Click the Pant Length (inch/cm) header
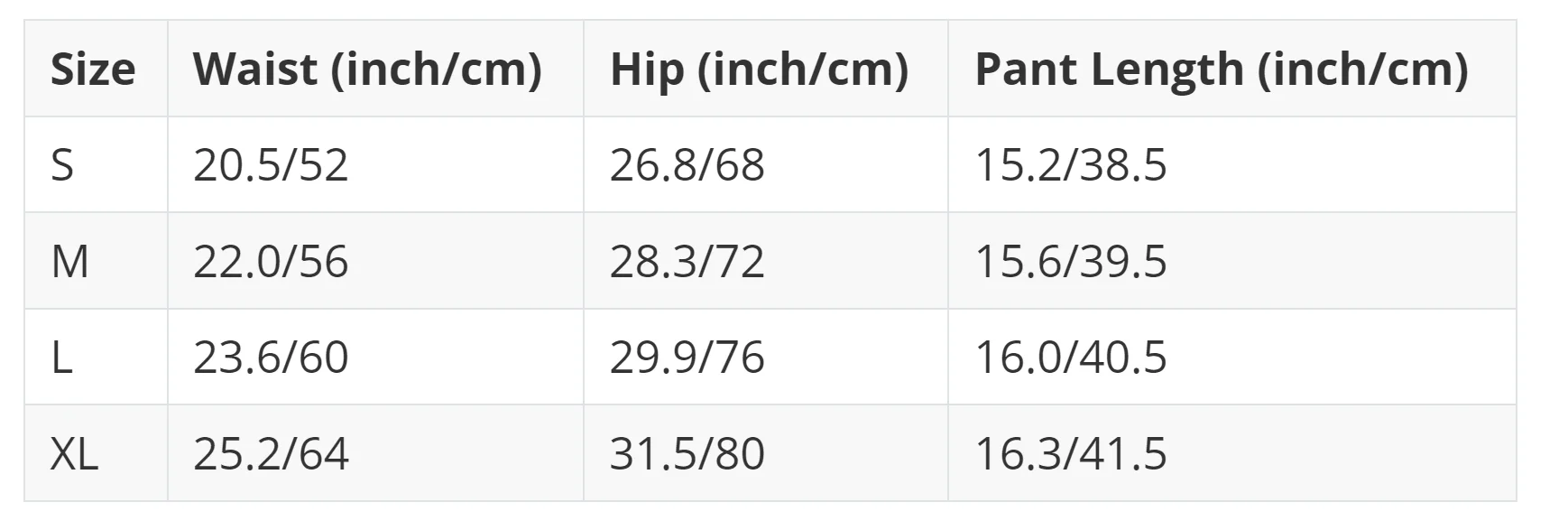Screen dimensions: 1568x530 click(1221, 70)
